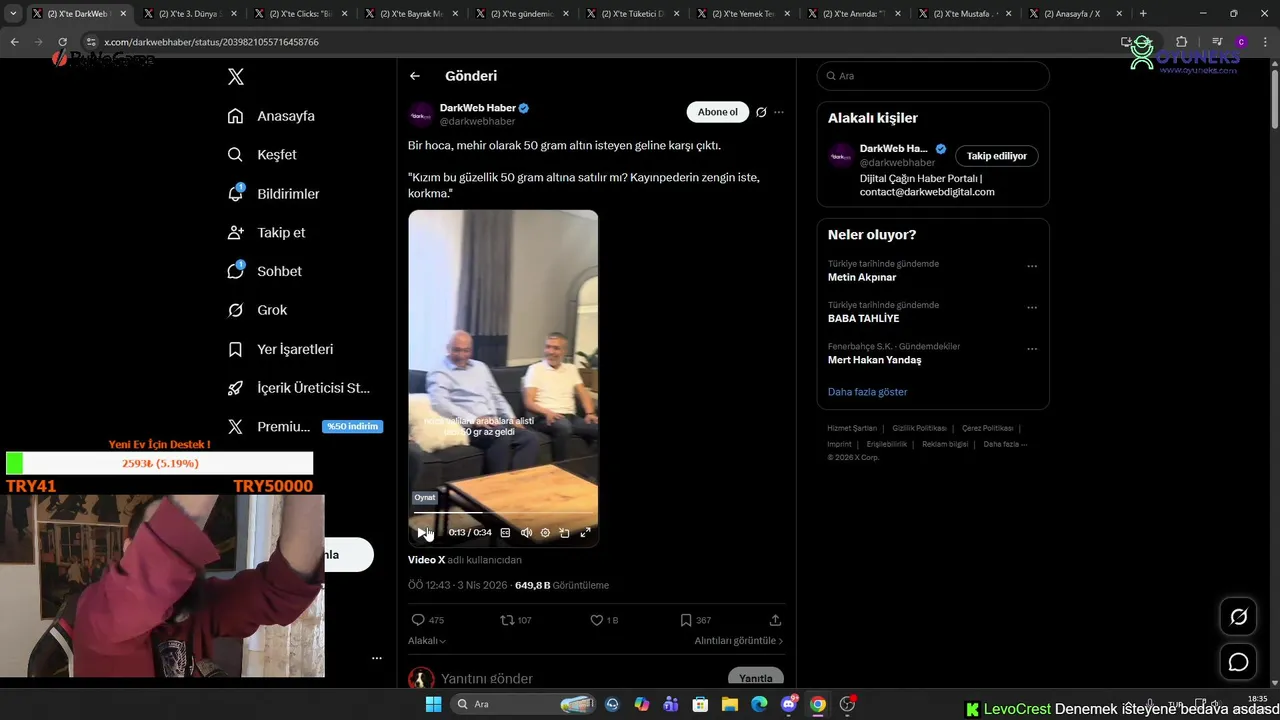This screenshot has height=720, width=1280.
Task: Open DarkWeb Haber in Alakalı kişiler
Action: coord(893,149)
